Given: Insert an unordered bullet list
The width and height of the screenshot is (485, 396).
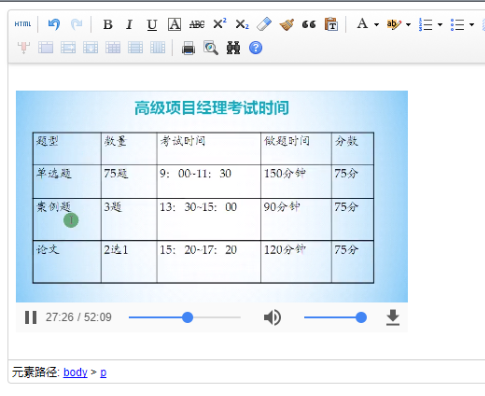Looking at the screenshot, I should pos(457,24).
